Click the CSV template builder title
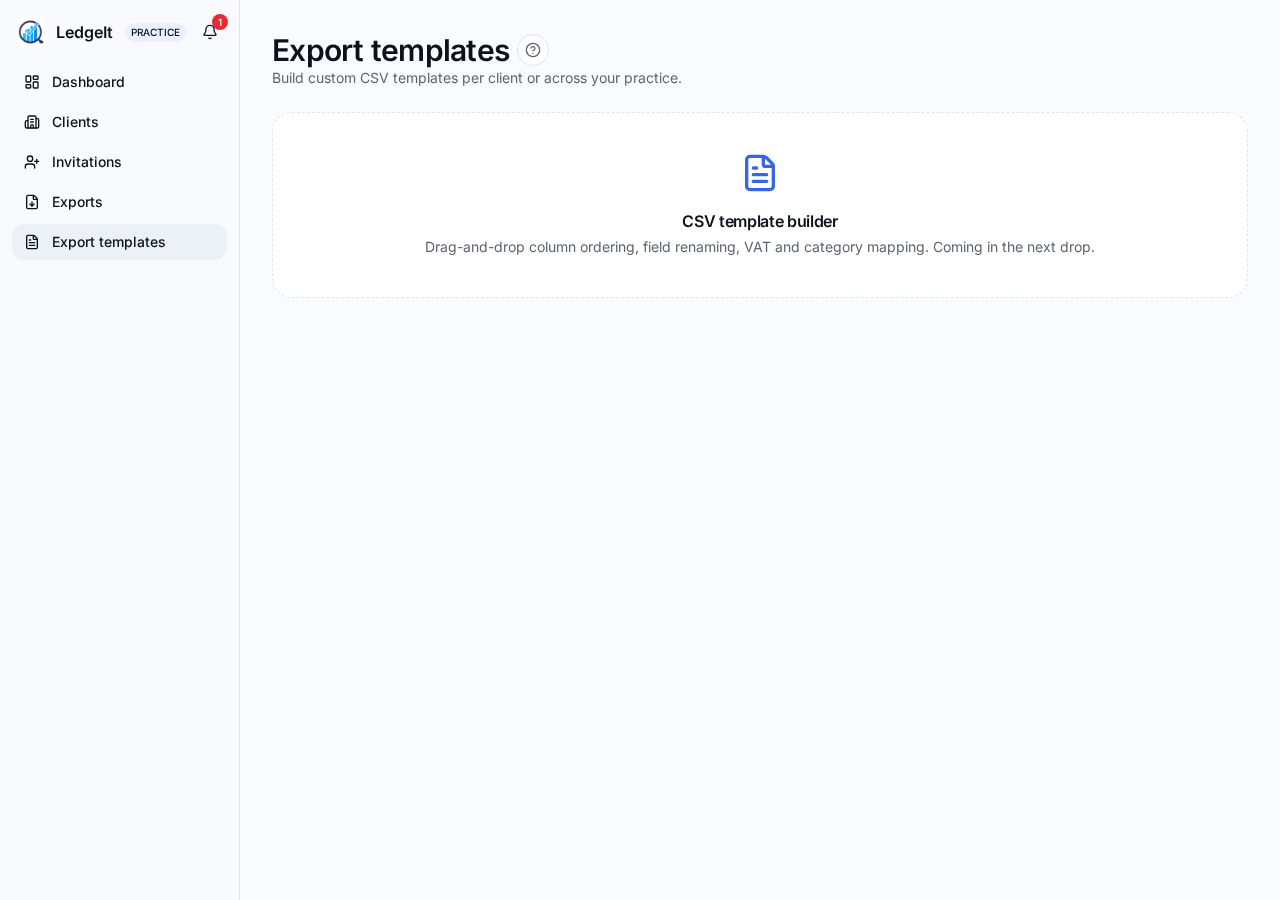Viewport: 1280px width, 900px height. pyautogui.click(x=760, y=221)
